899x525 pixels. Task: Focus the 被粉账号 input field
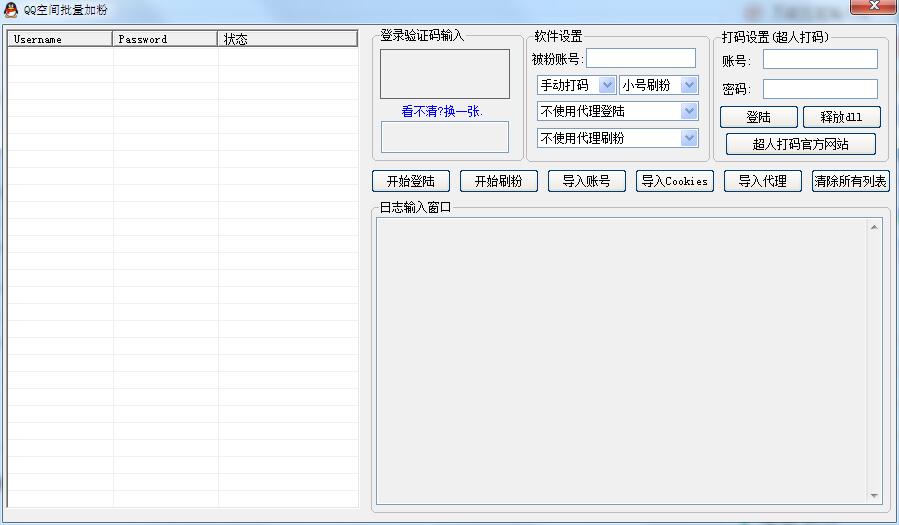(640, 58)
